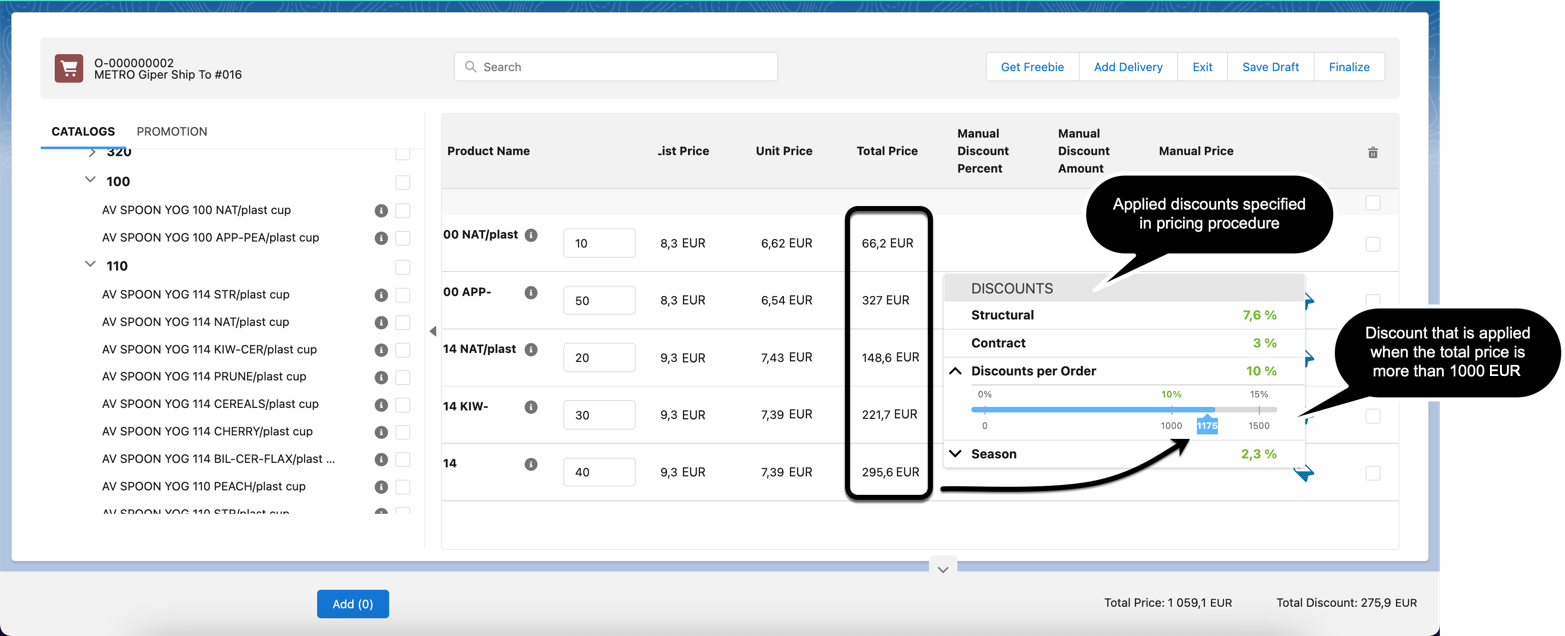Viewport: 1565px width, 636px height.
Task: Open info icon for AV SPOON YOG 110 PEACH/plast cup
Action: point(381,487)
